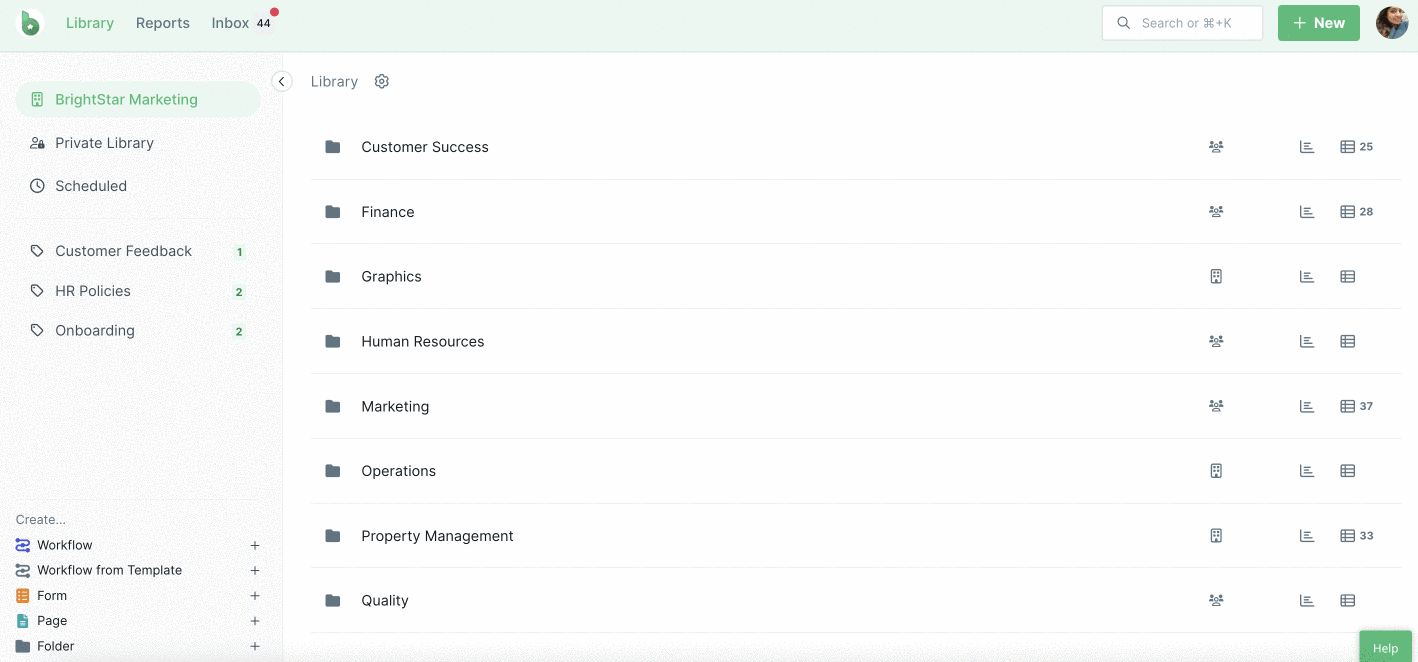This screenshot has width=1418, height=662.
Task: Click the green New button
Action: point(1318,22)
